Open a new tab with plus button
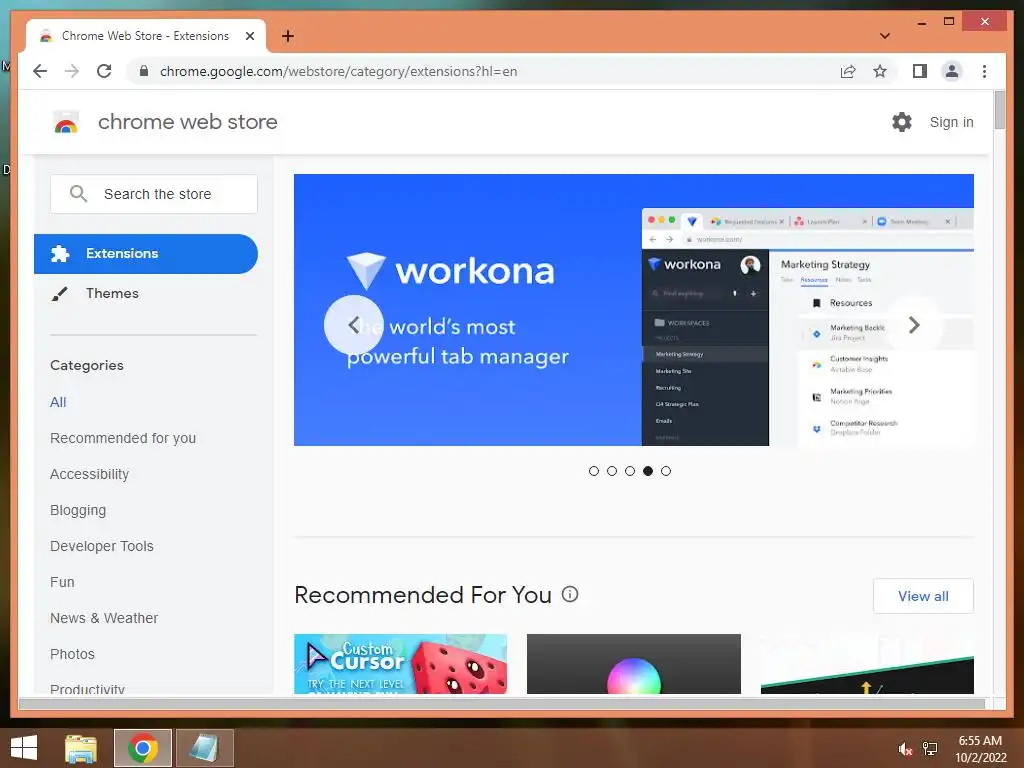Image resolution: width=1024 pixels, height=768 pixels. [x=287, y=36]
